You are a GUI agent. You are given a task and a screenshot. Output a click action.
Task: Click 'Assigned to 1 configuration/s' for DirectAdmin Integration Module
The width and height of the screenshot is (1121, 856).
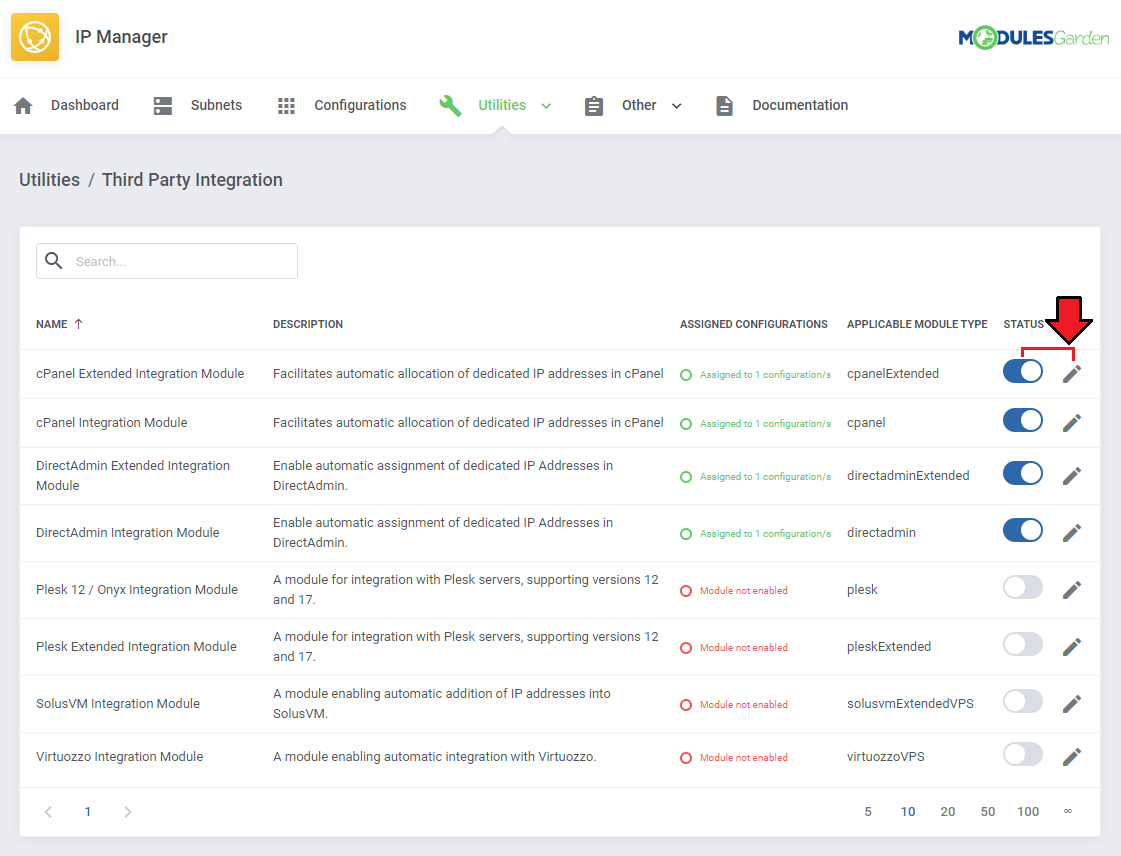765,533
